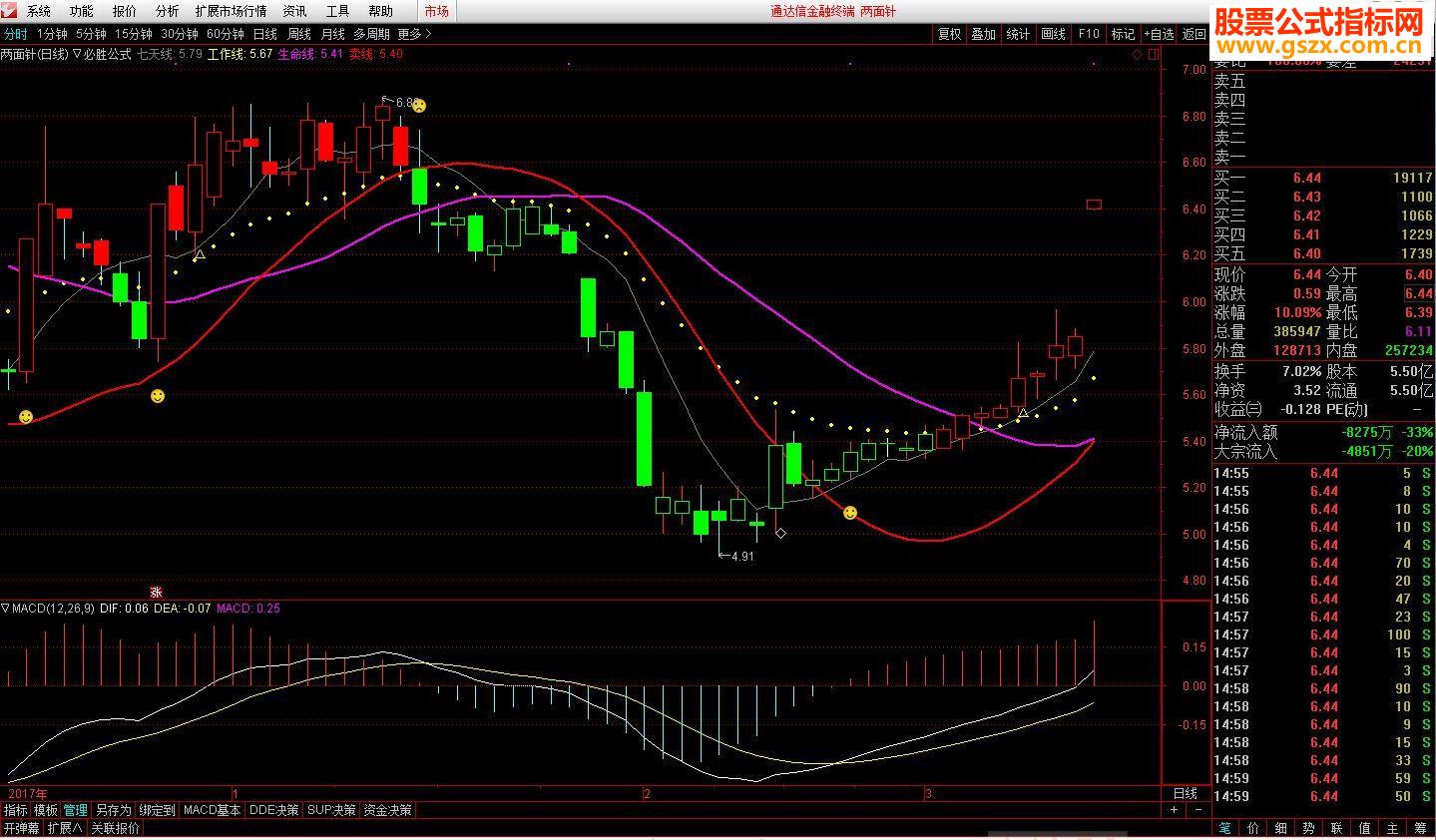
Task: Switch to the 月线 monthly period
Action: click(333, 34)
